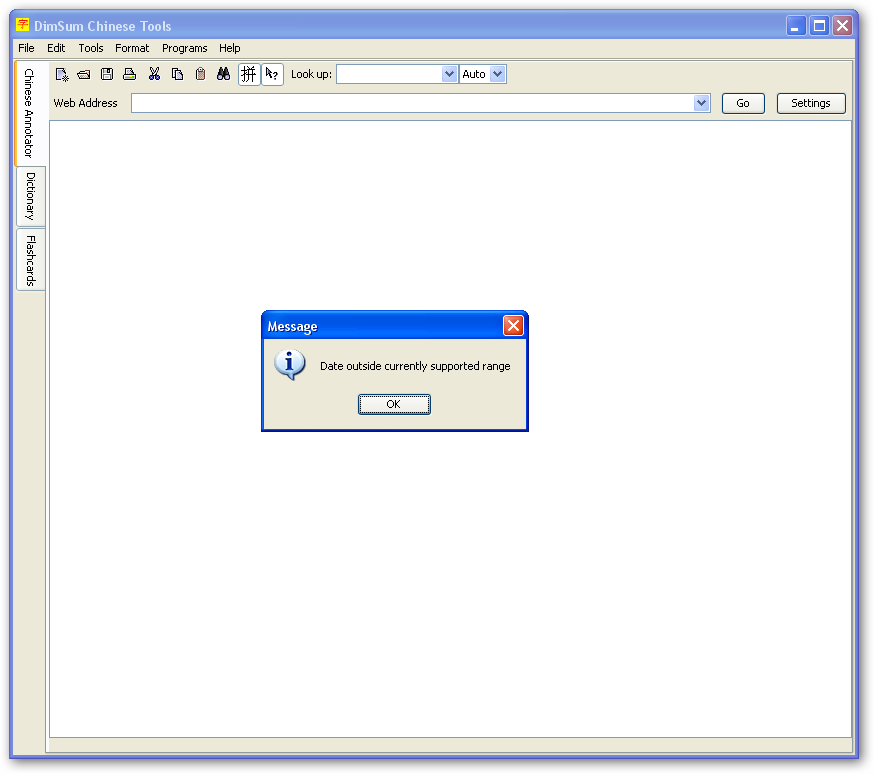Screen dimensions: 874x774
Task: Click the New document toolbar icon
Action: pos(62,74)
